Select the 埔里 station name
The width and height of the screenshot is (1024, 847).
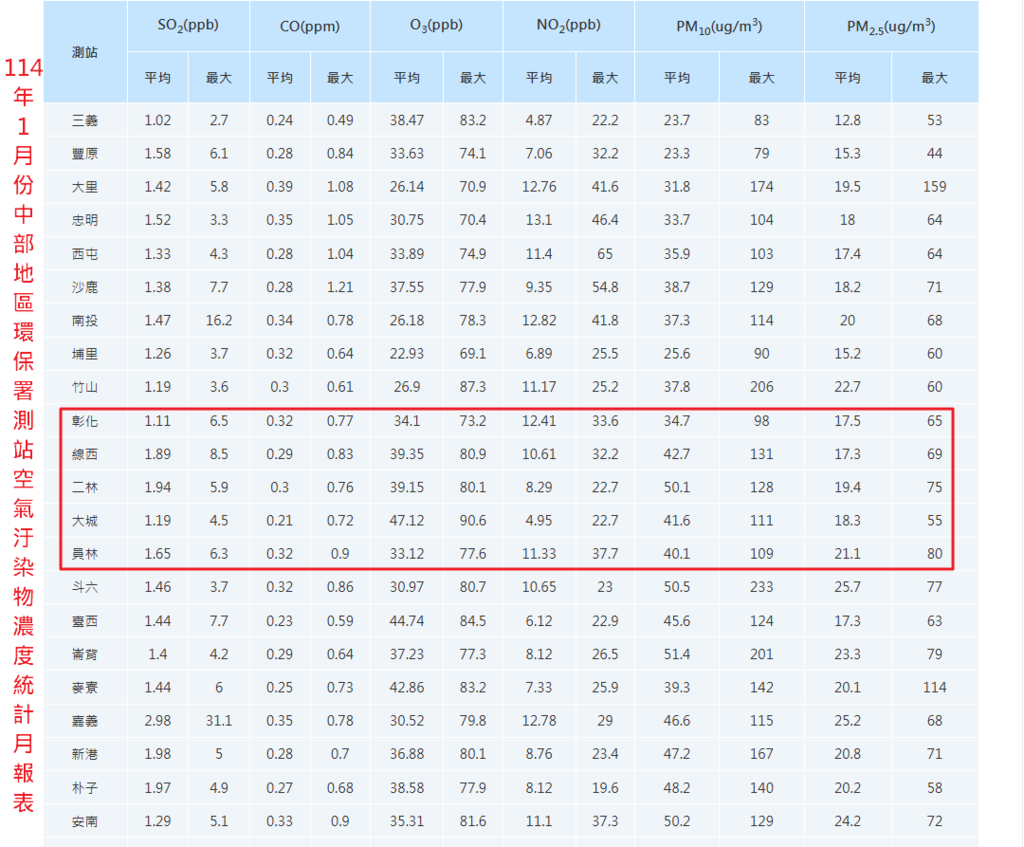click(x=85, y=353)
